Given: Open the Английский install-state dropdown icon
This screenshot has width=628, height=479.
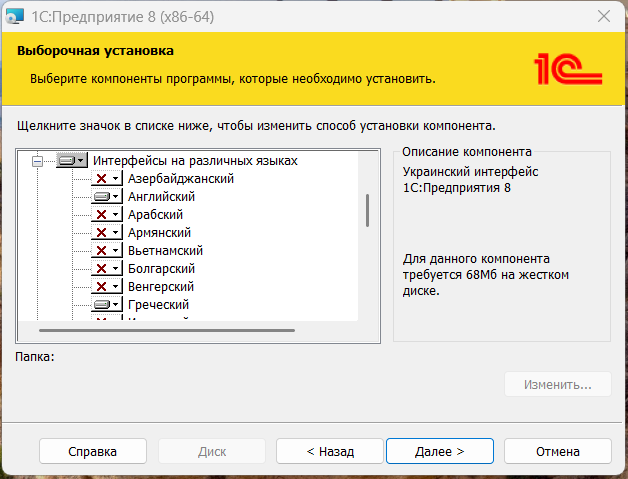Looking at the screenshot, I should [107, 197].
